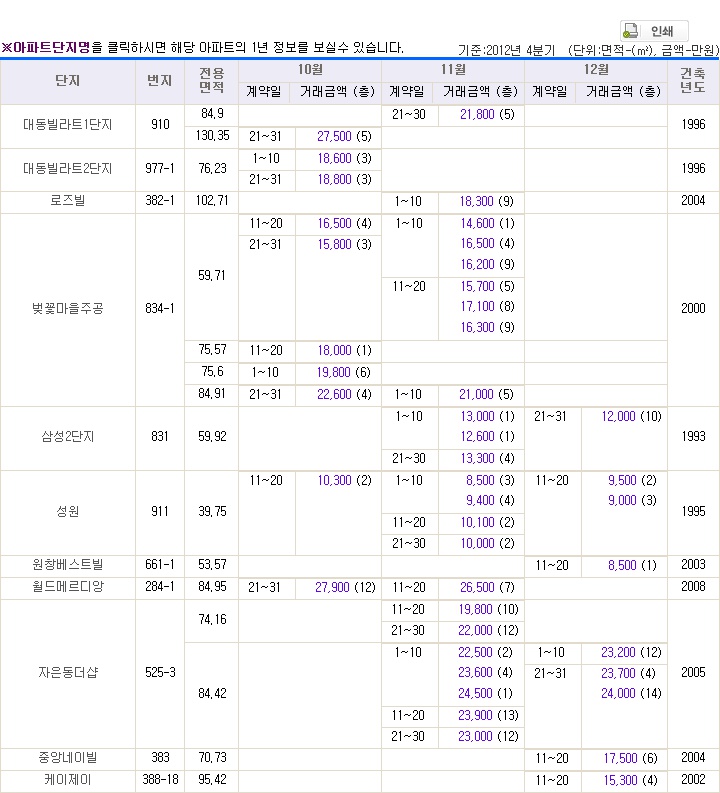Open 벚꽃마을주공 apartment info
This screenshot has height=793, width=720.
click(68, 309)
